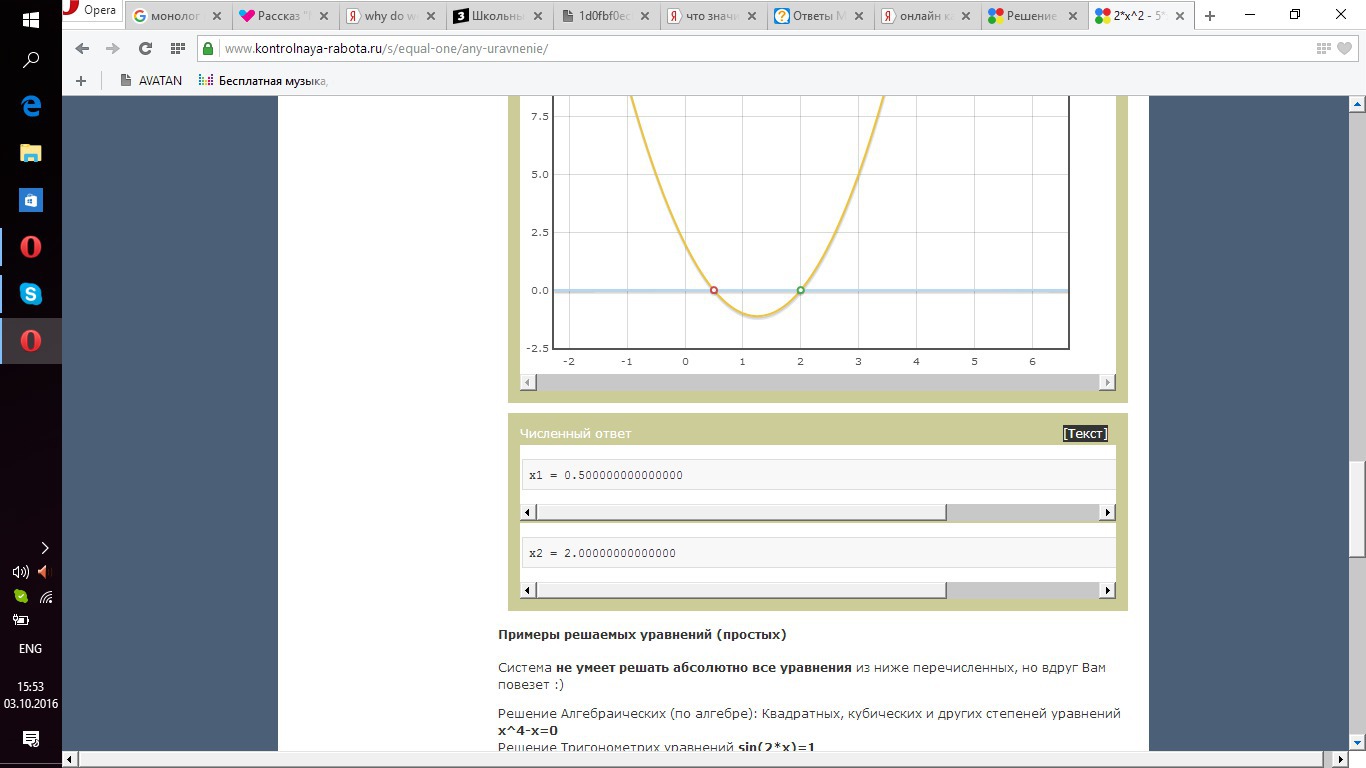This screenshot has height=768, width=1366.
Task: Open the AVATAN bookmark
Action: (151, 81)
